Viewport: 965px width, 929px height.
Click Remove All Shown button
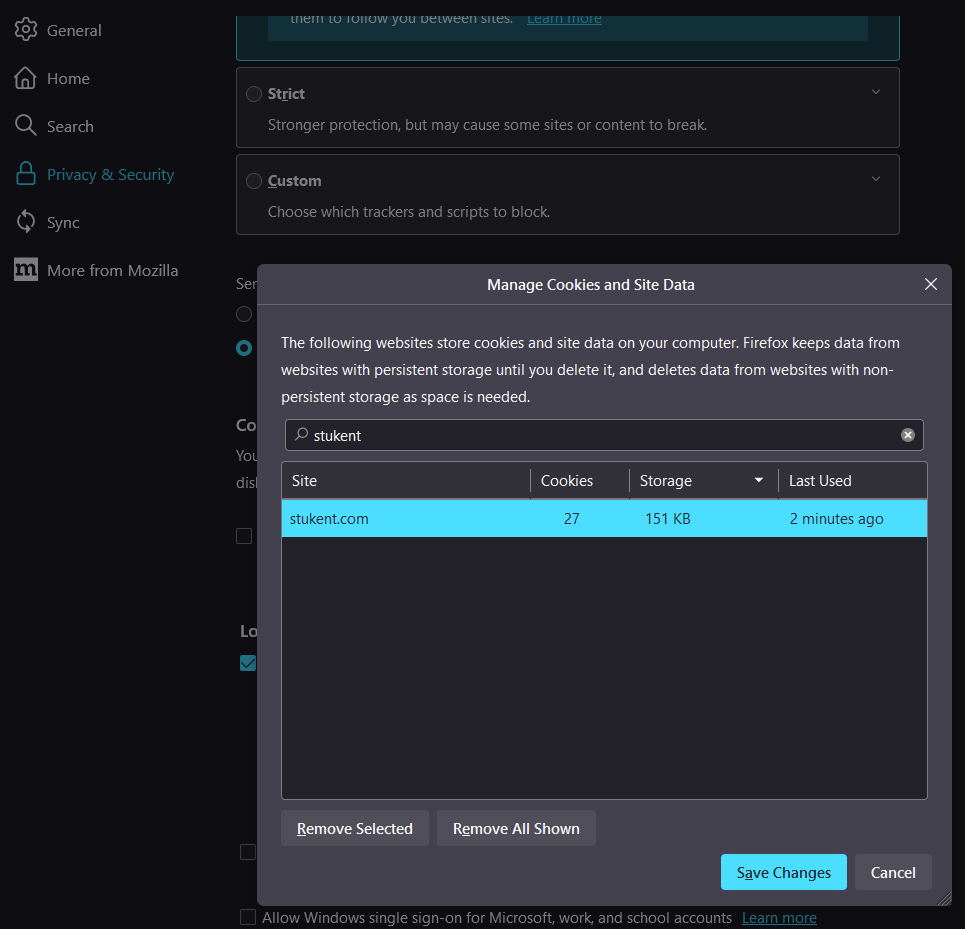point(516,828)
